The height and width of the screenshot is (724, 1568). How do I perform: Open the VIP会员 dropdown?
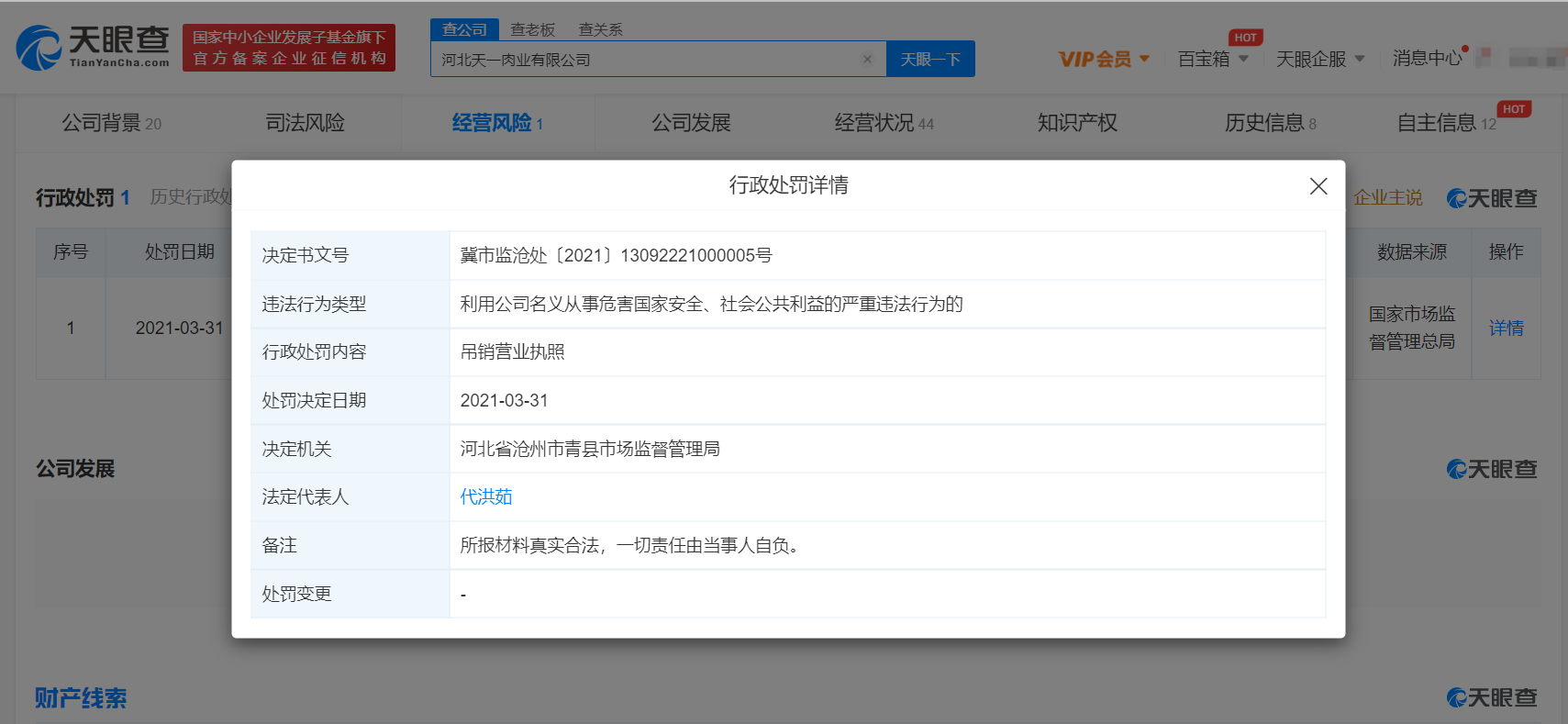pyautogui.click(x=1104, y=59)
